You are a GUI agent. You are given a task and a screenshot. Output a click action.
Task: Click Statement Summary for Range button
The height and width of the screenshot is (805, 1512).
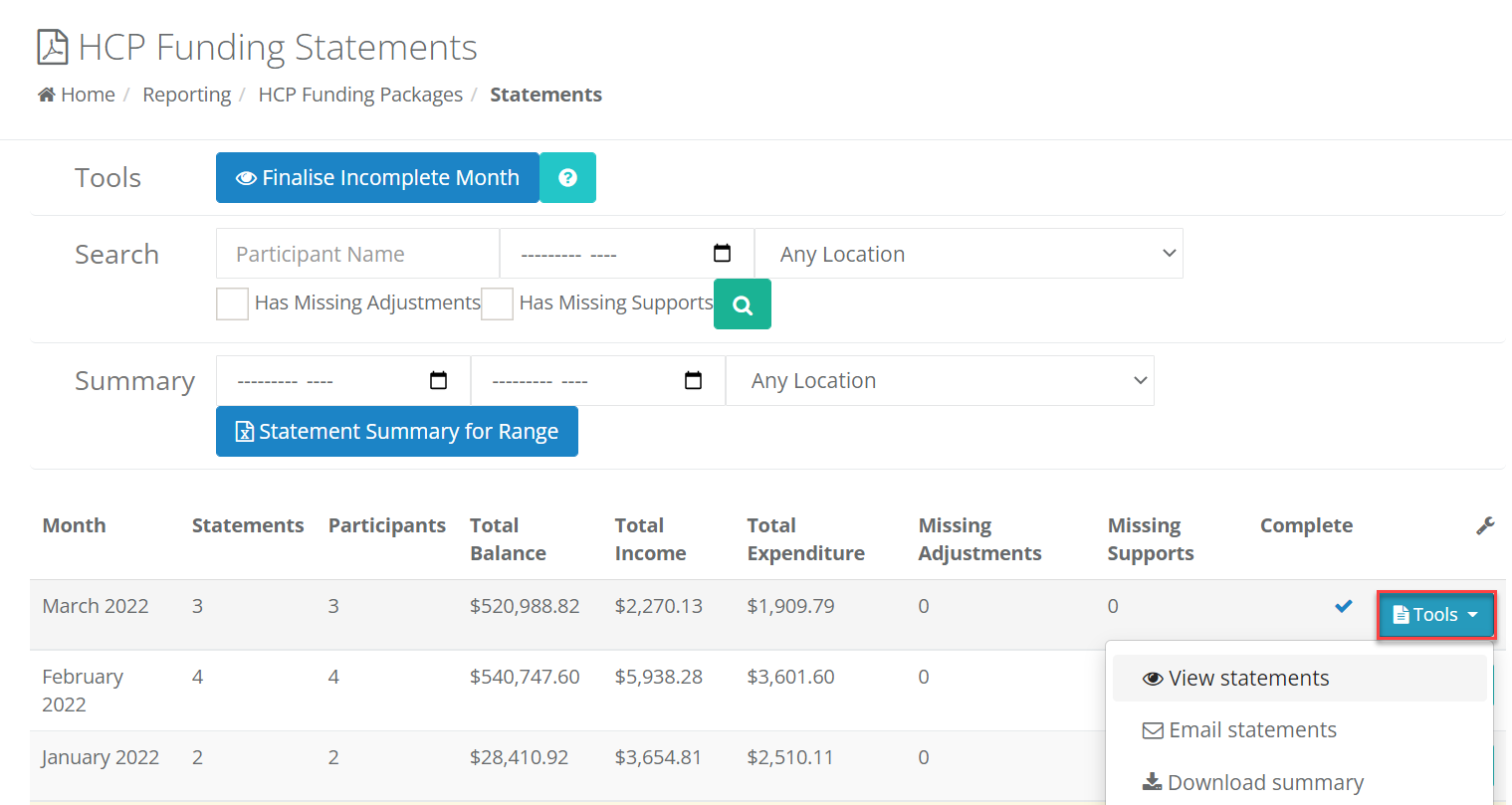[x=397, y=431]
